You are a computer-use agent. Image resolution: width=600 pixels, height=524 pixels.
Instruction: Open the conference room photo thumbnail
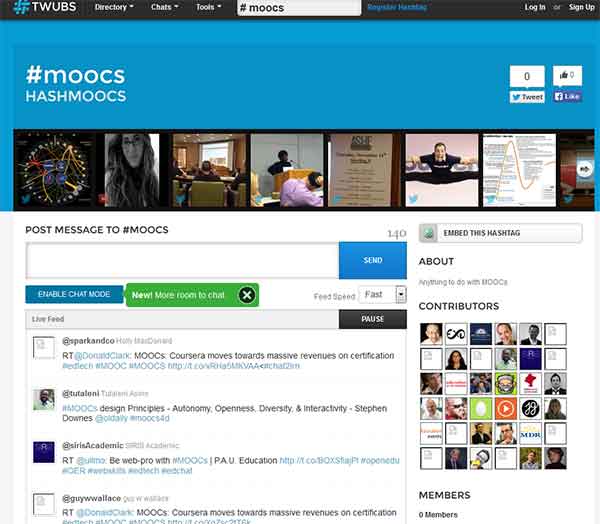point(209,170)
